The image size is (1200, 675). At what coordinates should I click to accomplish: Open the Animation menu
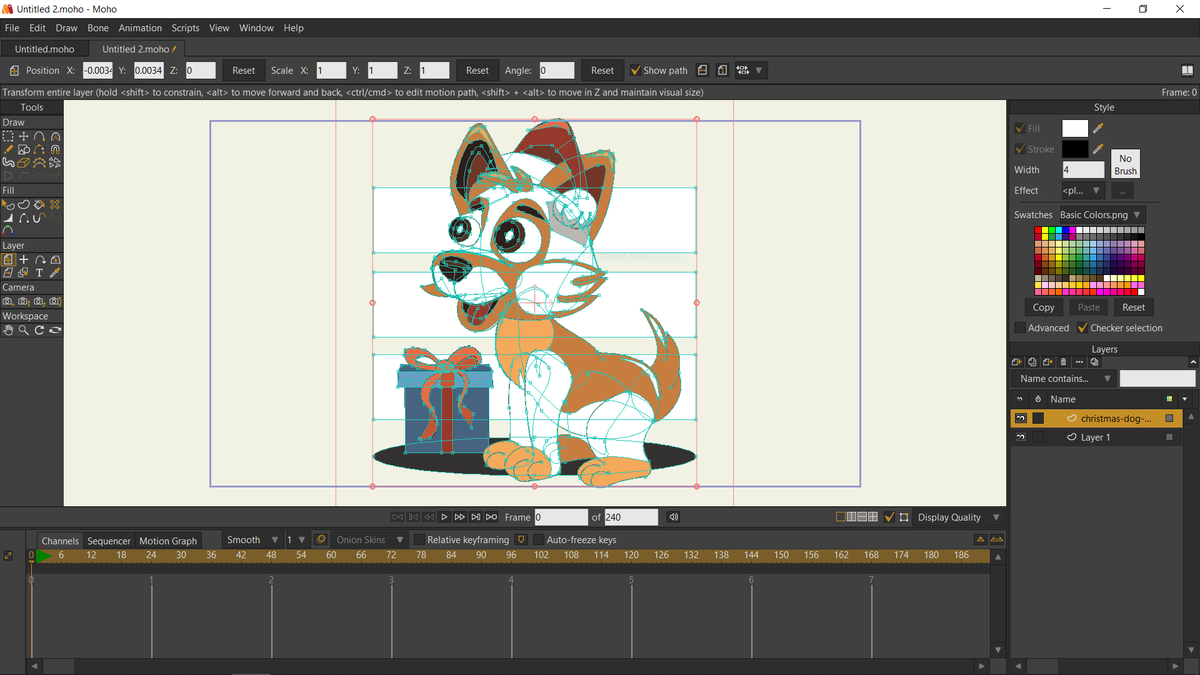(140, 28)
